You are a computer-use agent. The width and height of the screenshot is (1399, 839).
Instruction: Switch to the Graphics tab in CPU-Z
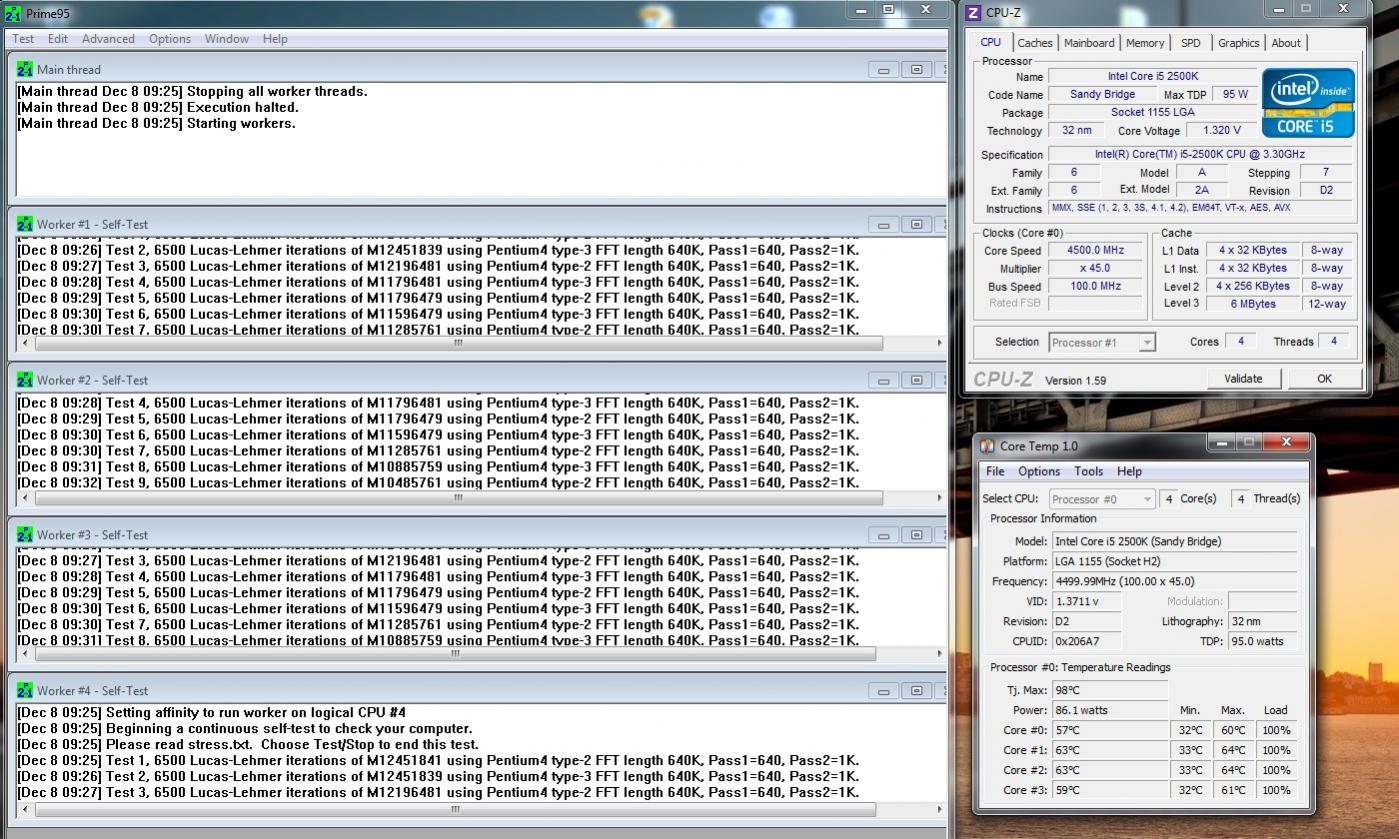coord(1238,43)
